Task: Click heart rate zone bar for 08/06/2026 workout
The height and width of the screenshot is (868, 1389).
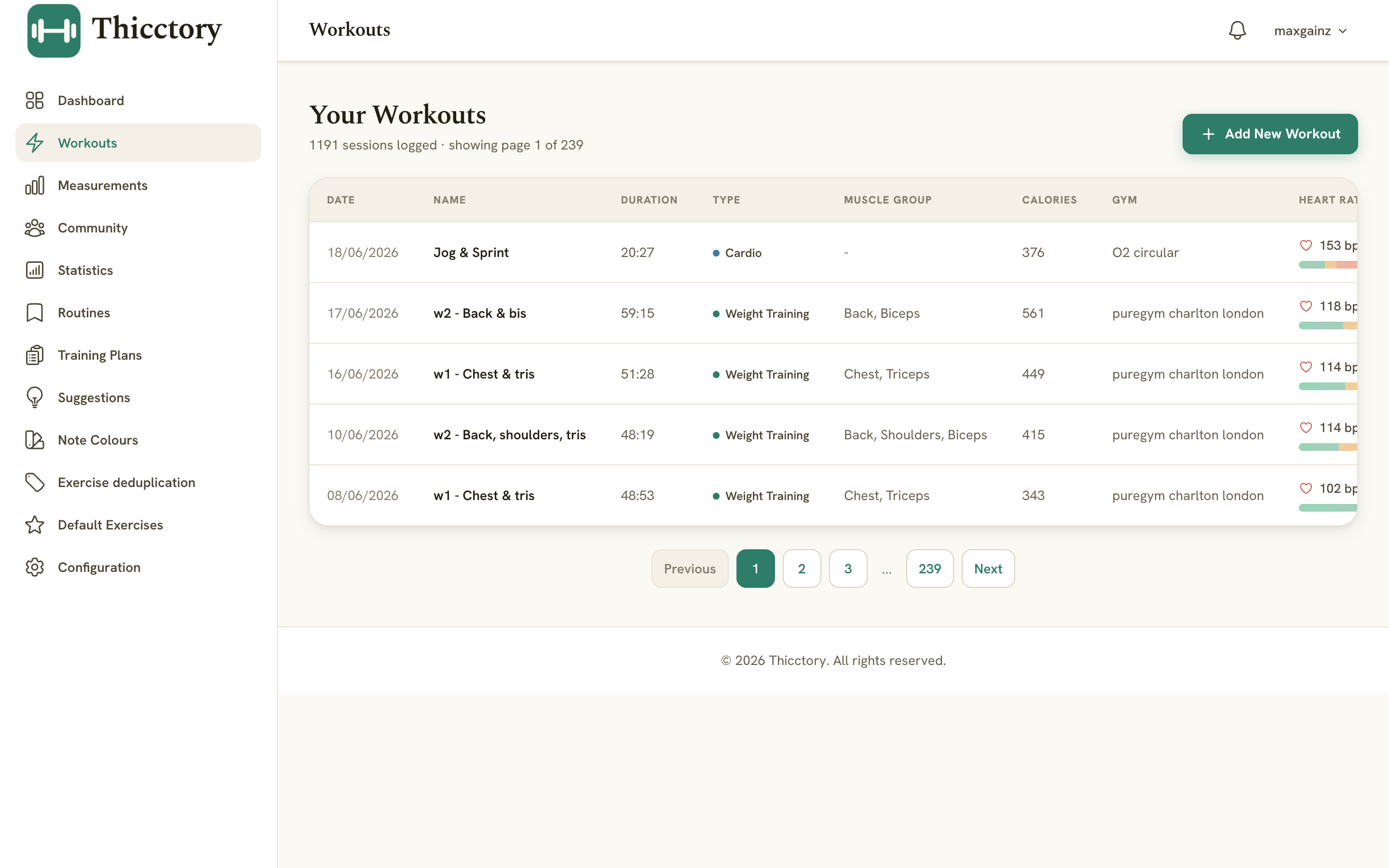Action: (x=1328, y=508)
